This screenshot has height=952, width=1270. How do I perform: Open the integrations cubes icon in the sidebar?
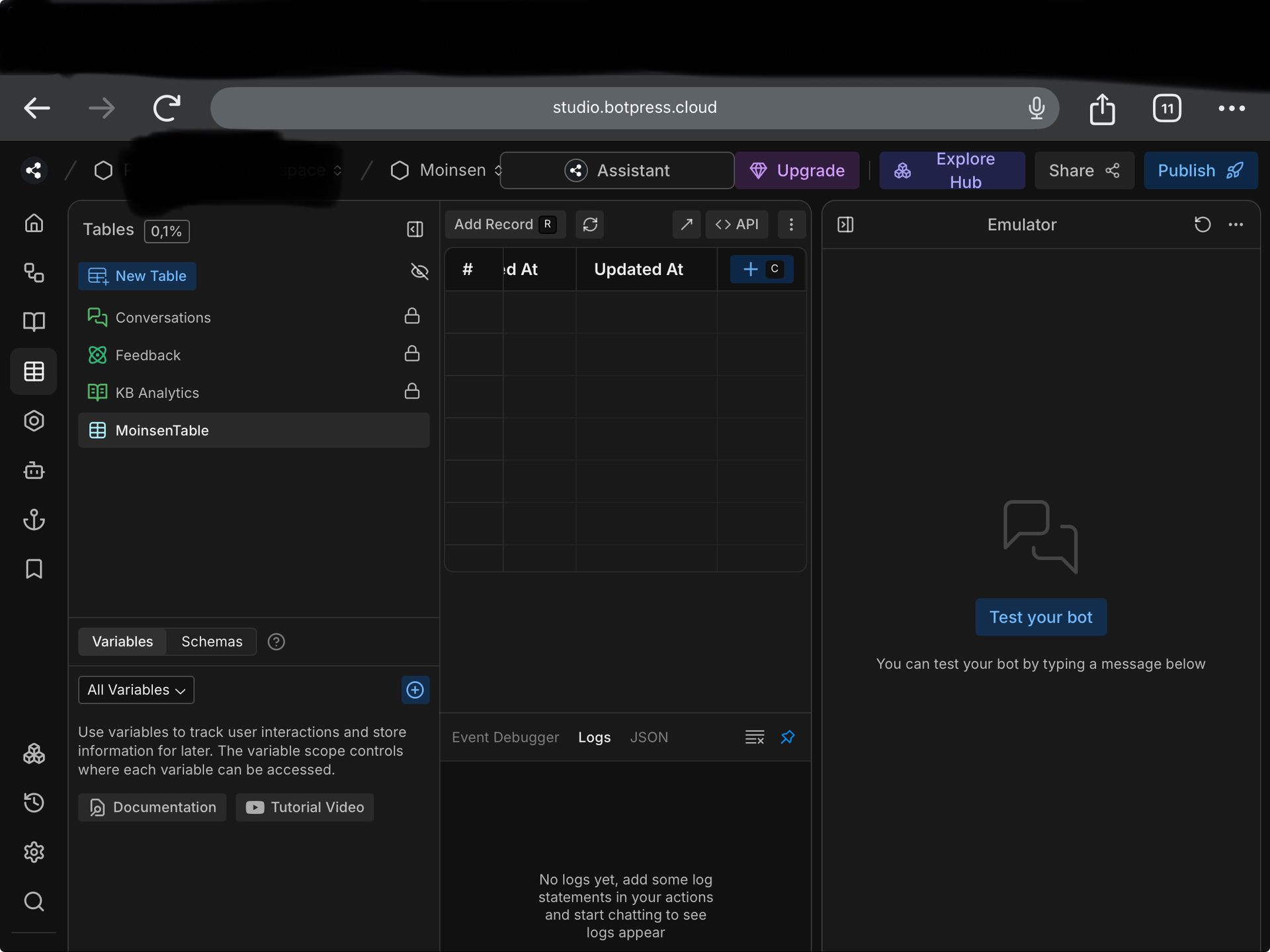tap(34, 754)
